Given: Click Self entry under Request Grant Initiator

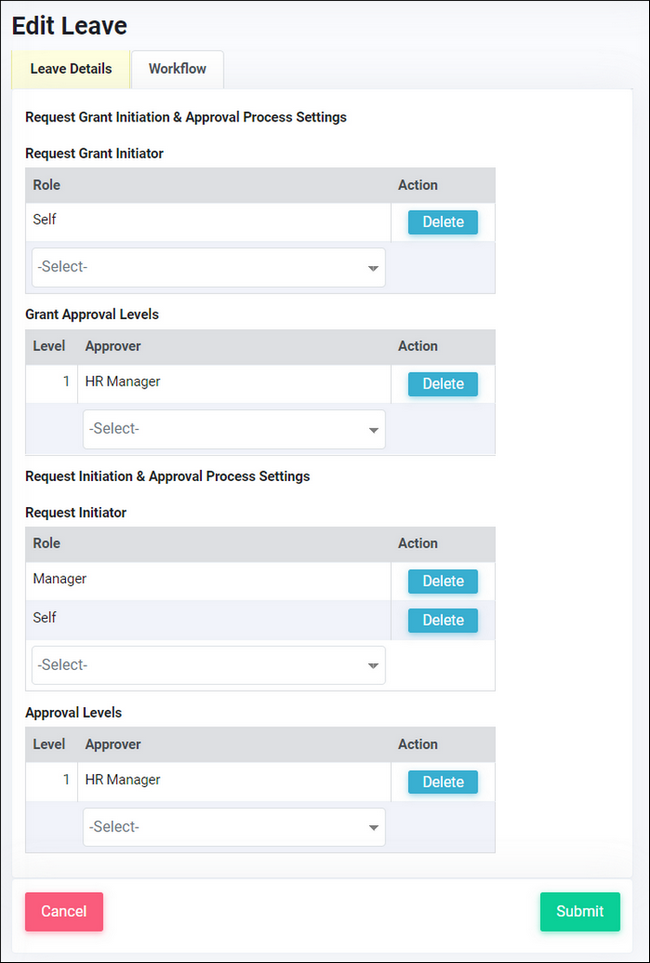Looking at the screenshot, I should point(45,219).
